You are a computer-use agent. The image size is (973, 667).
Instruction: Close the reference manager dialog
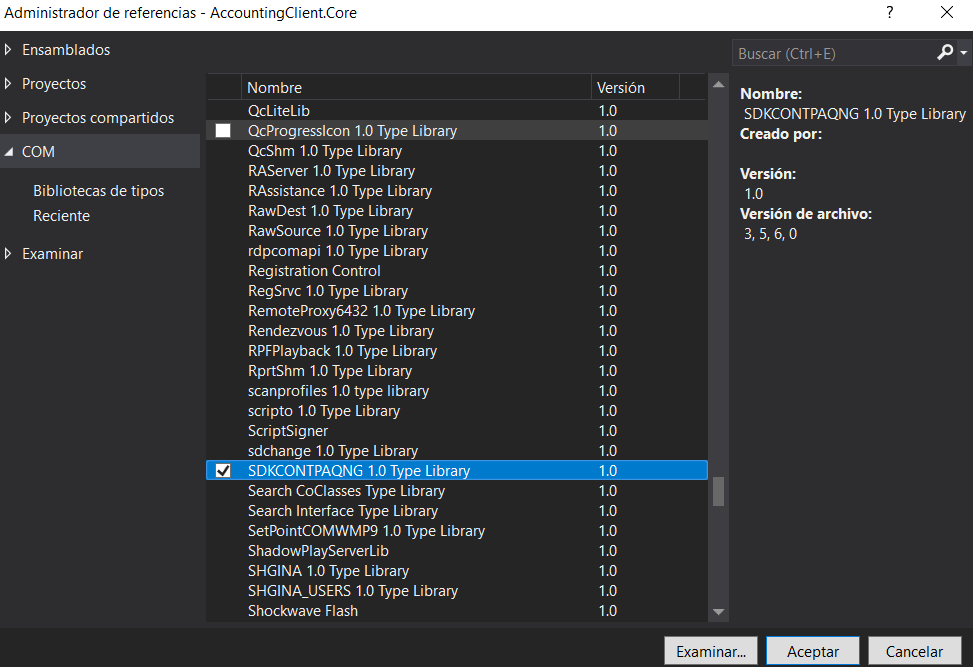click(x=946, y=12)
